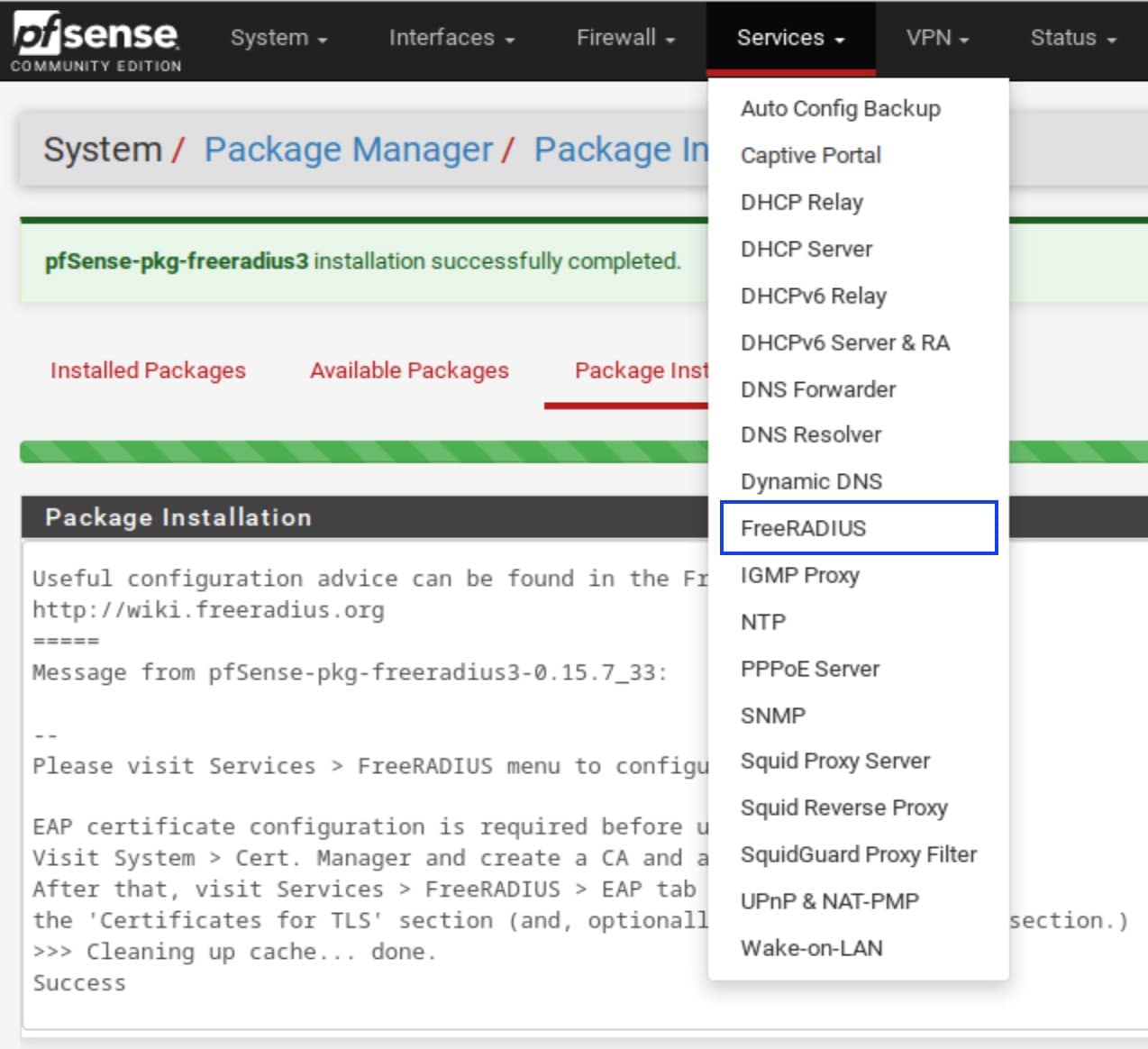Select Auto Config Backup from Services
The width and height of the screenshot is (1148, 1049).
(858, 108)
